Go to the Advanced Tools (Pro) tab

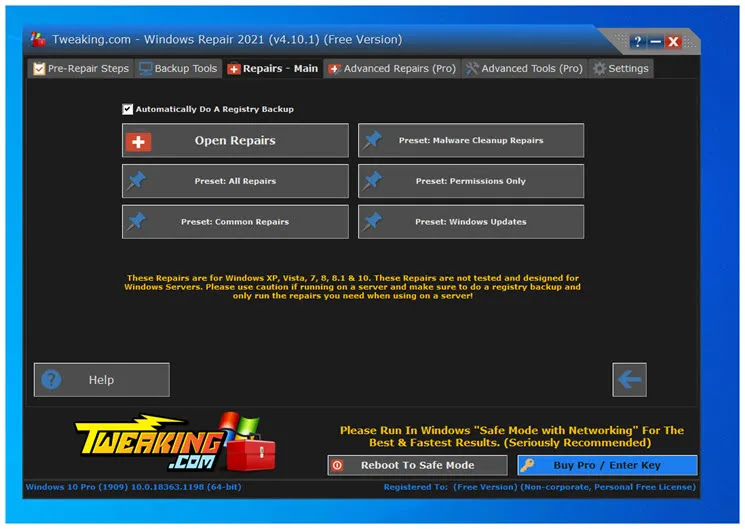525,68
